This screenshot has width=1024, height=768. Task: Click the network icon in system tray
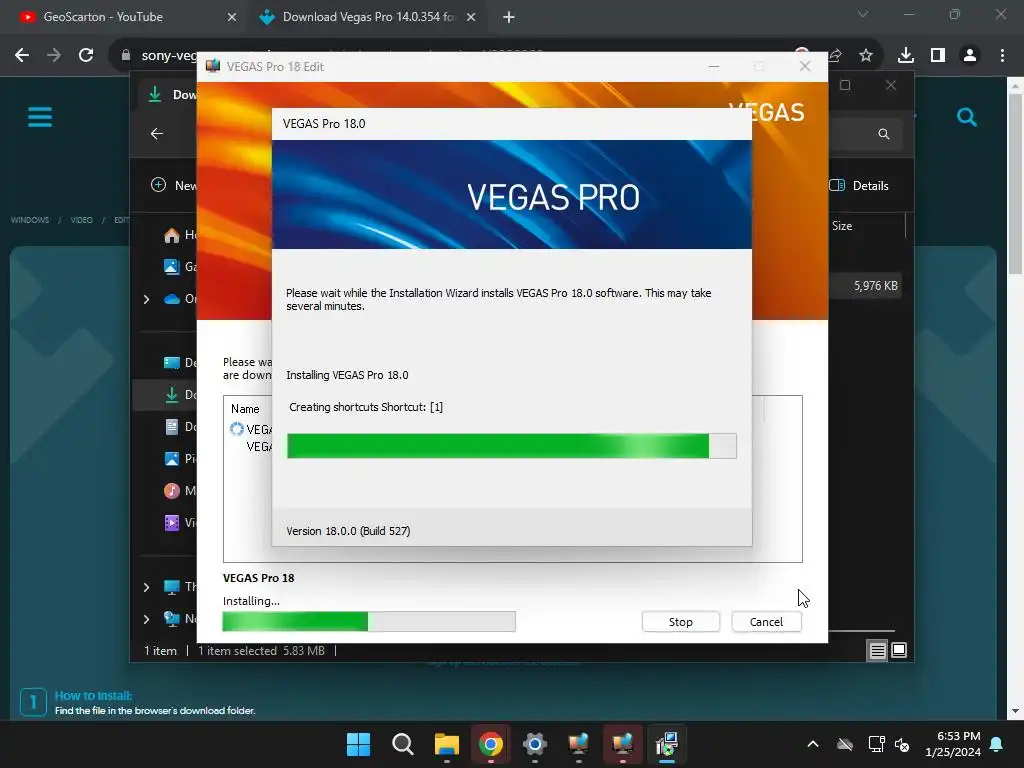[876, 744]
